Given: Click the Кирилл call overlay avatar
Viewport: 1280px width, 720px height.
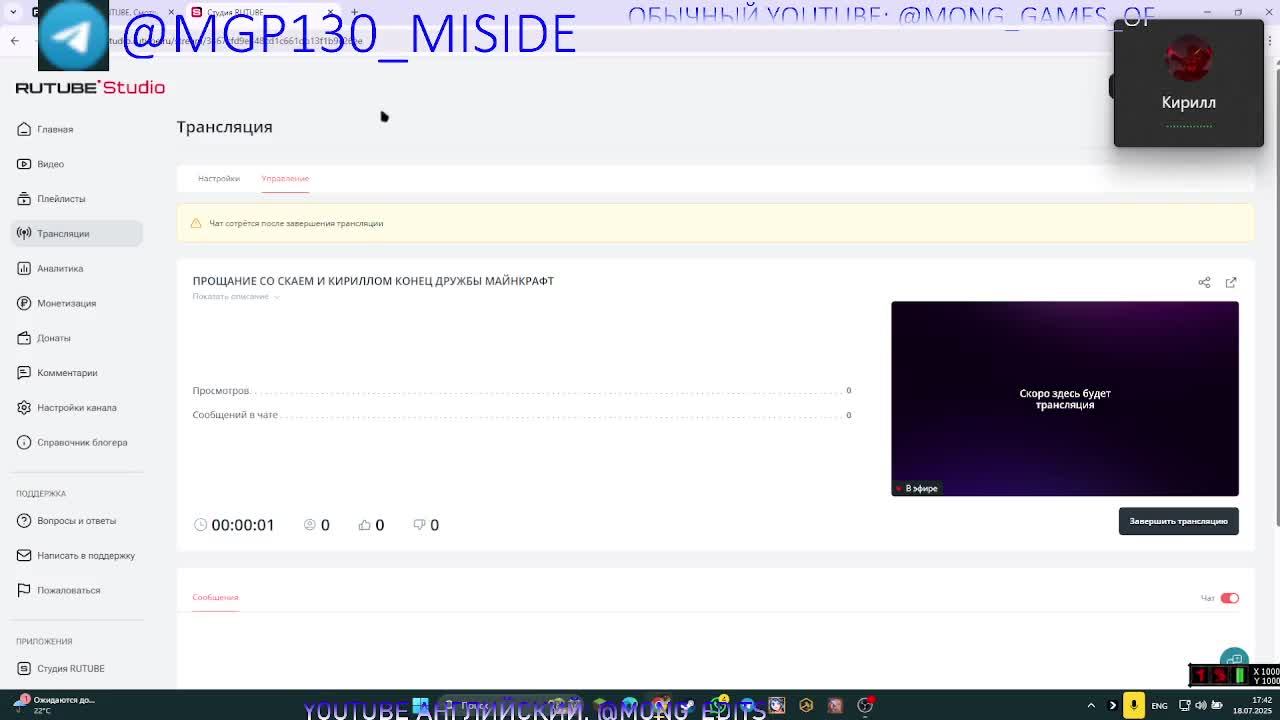Looking at the screenshot, I should (1188, 60).
